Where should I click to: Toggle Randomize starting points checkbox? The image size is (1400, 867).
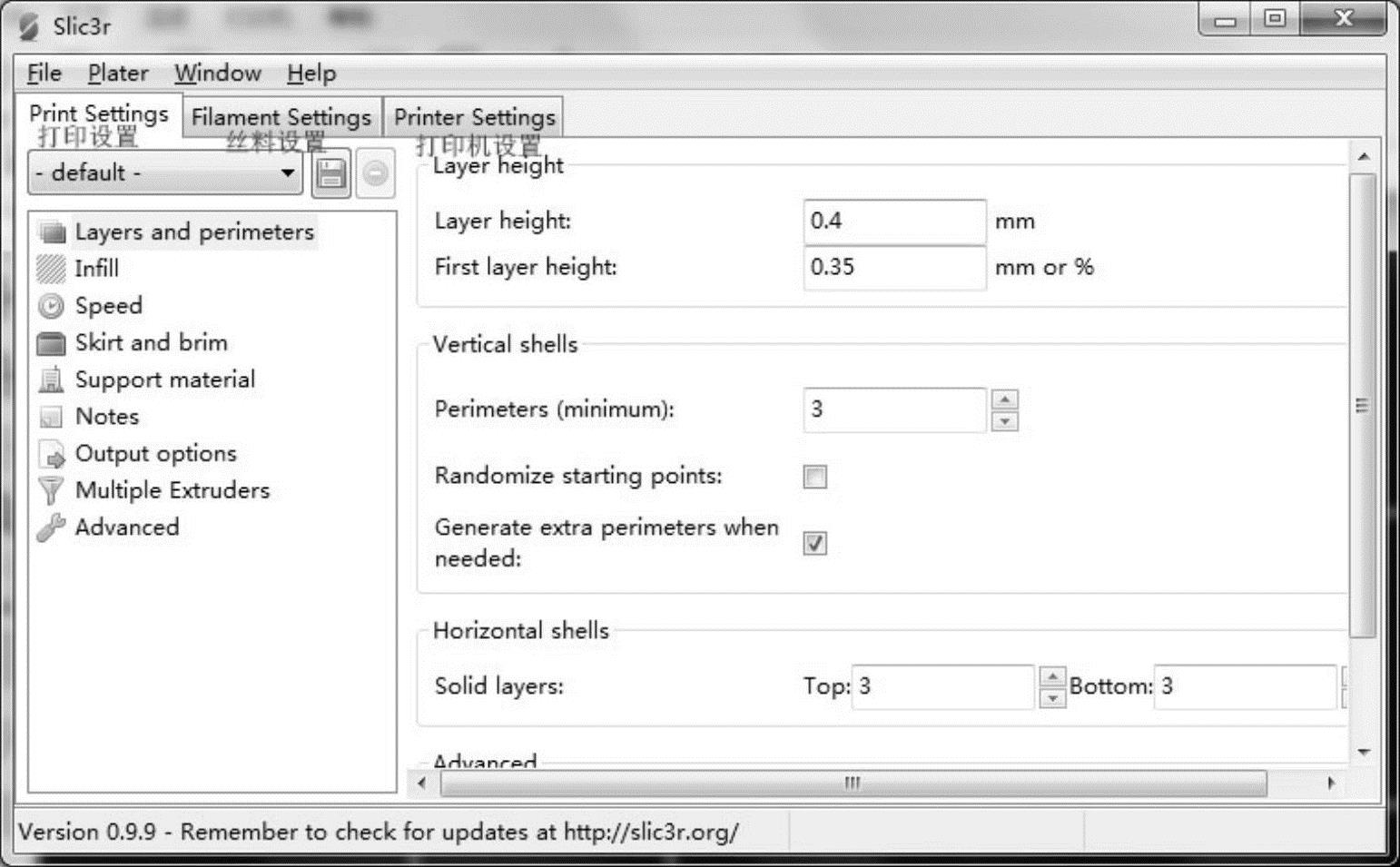[x=815, y=477]
